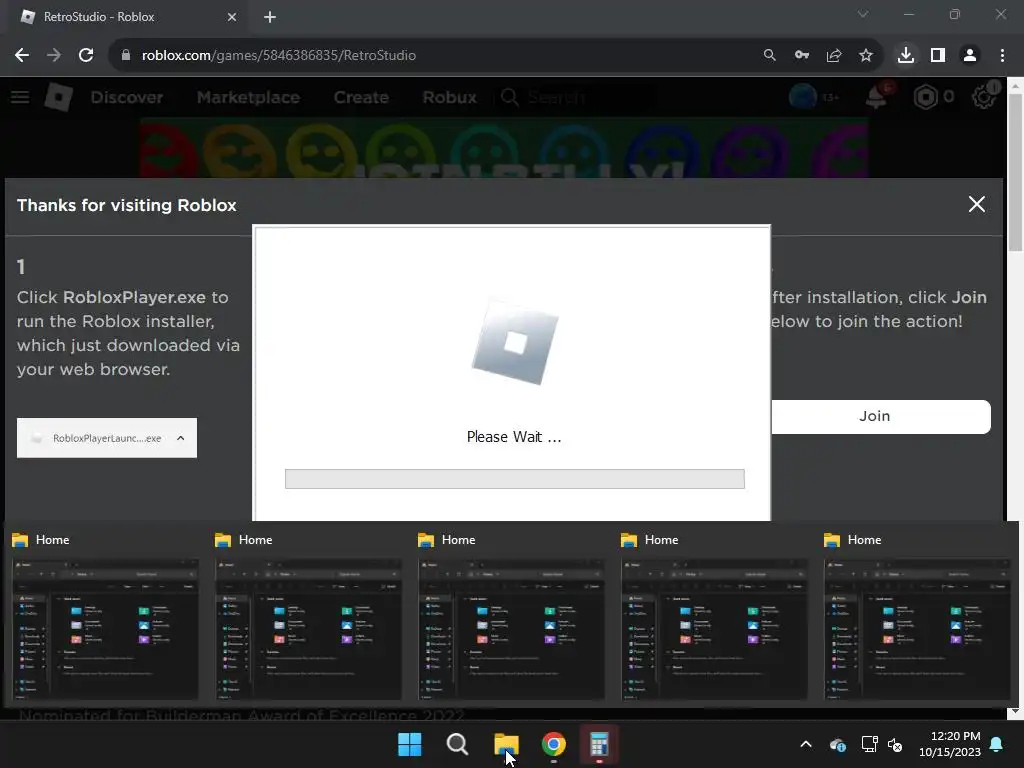Open the Marketplace page
The height and width of the screenshot is (768, 1024).
click(x=248, y=97)
